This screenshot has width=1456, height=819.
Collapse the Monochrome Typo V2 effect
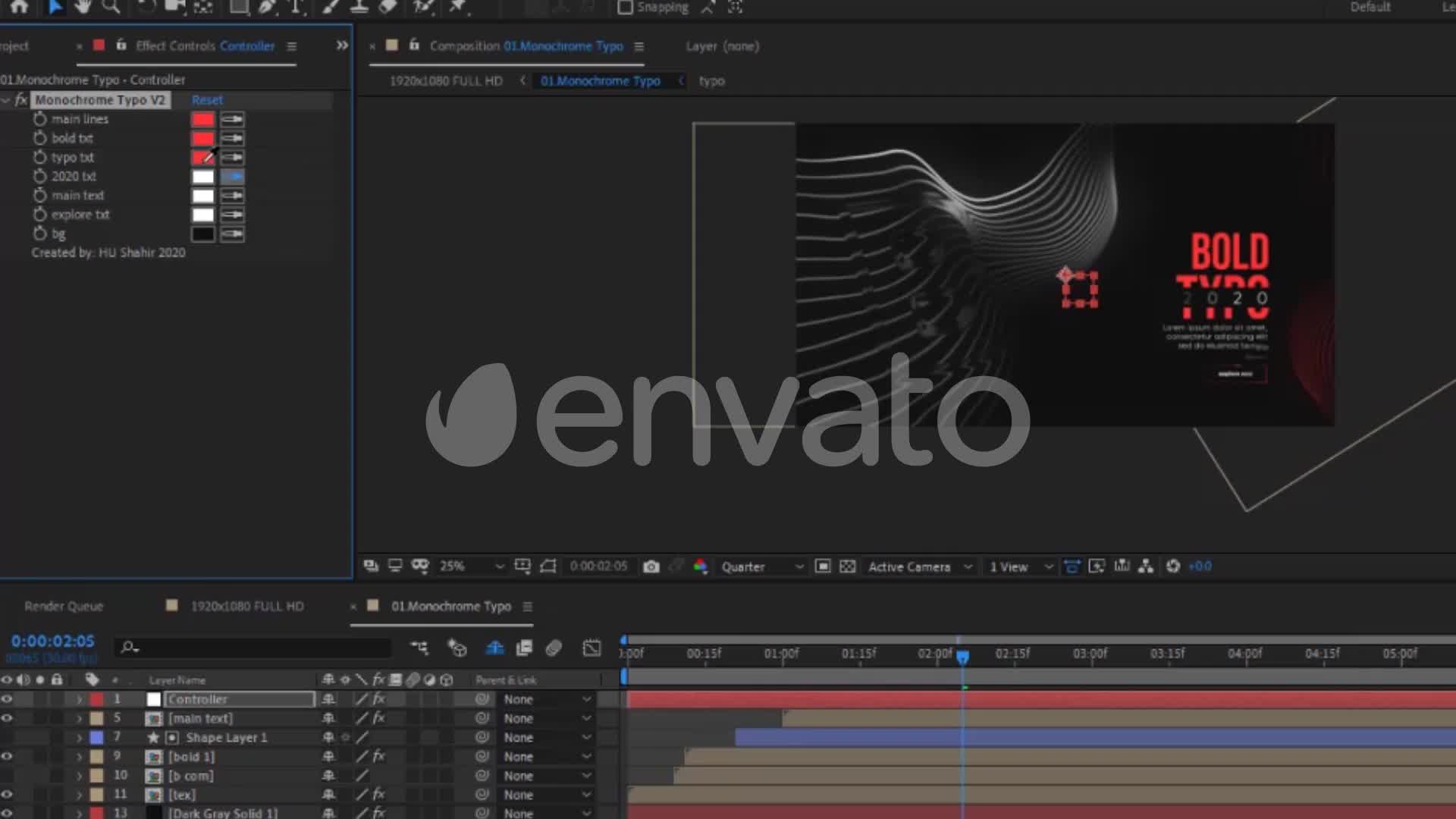tap(6, 100)
